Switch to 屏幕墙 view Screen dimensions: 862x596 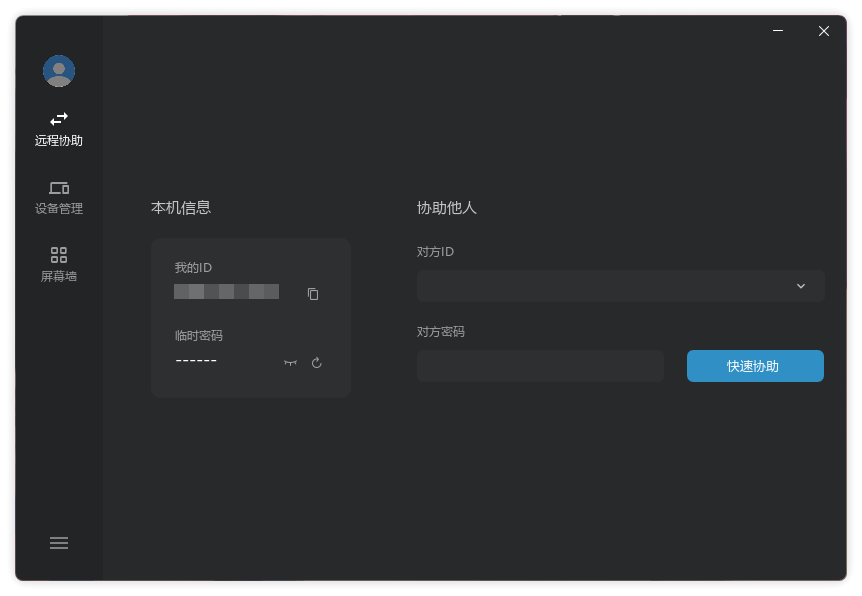(59, 264)
